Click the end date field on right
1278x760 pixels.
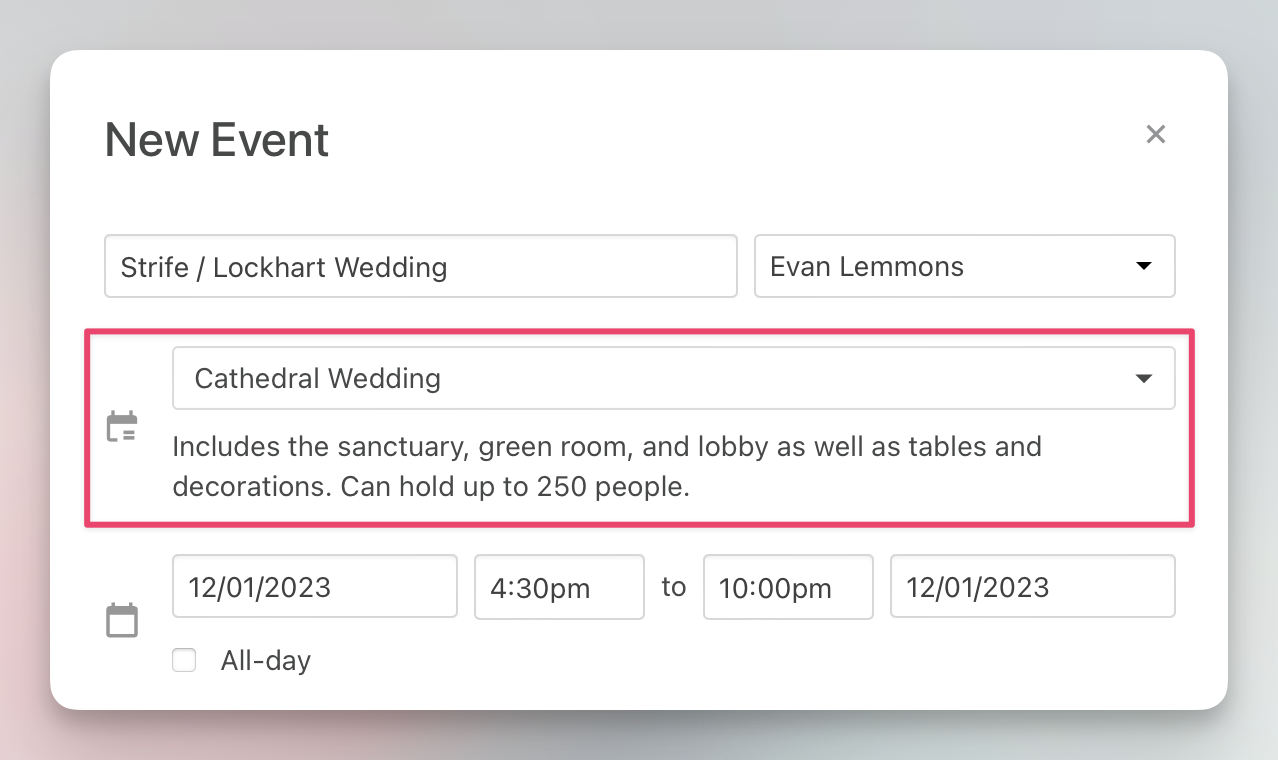(x=1031, y=587)
